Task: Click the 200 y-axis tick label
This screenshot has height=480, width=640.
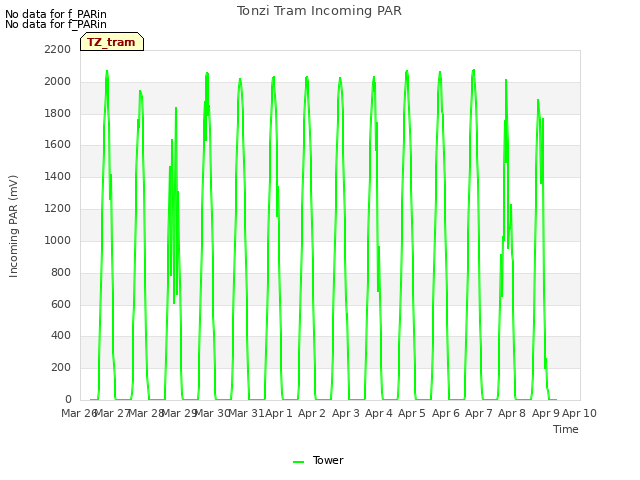Action: point(61,368)
